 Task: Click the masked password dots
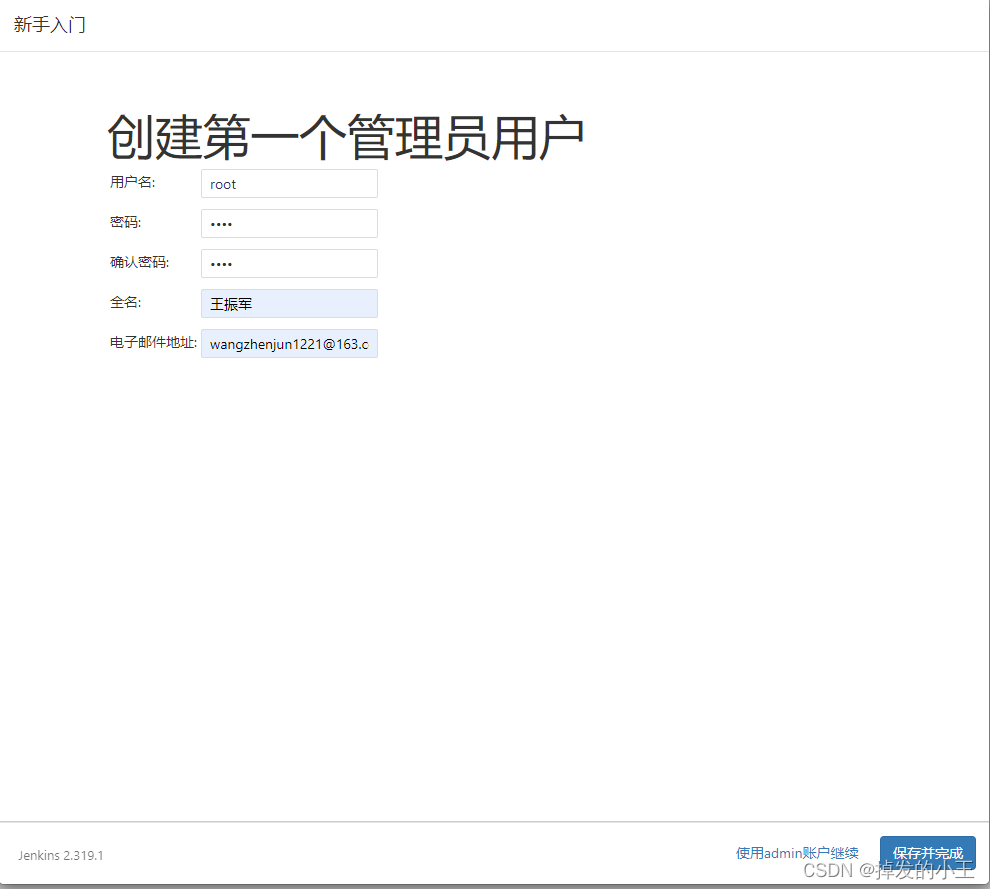click(x=221, y=223)
